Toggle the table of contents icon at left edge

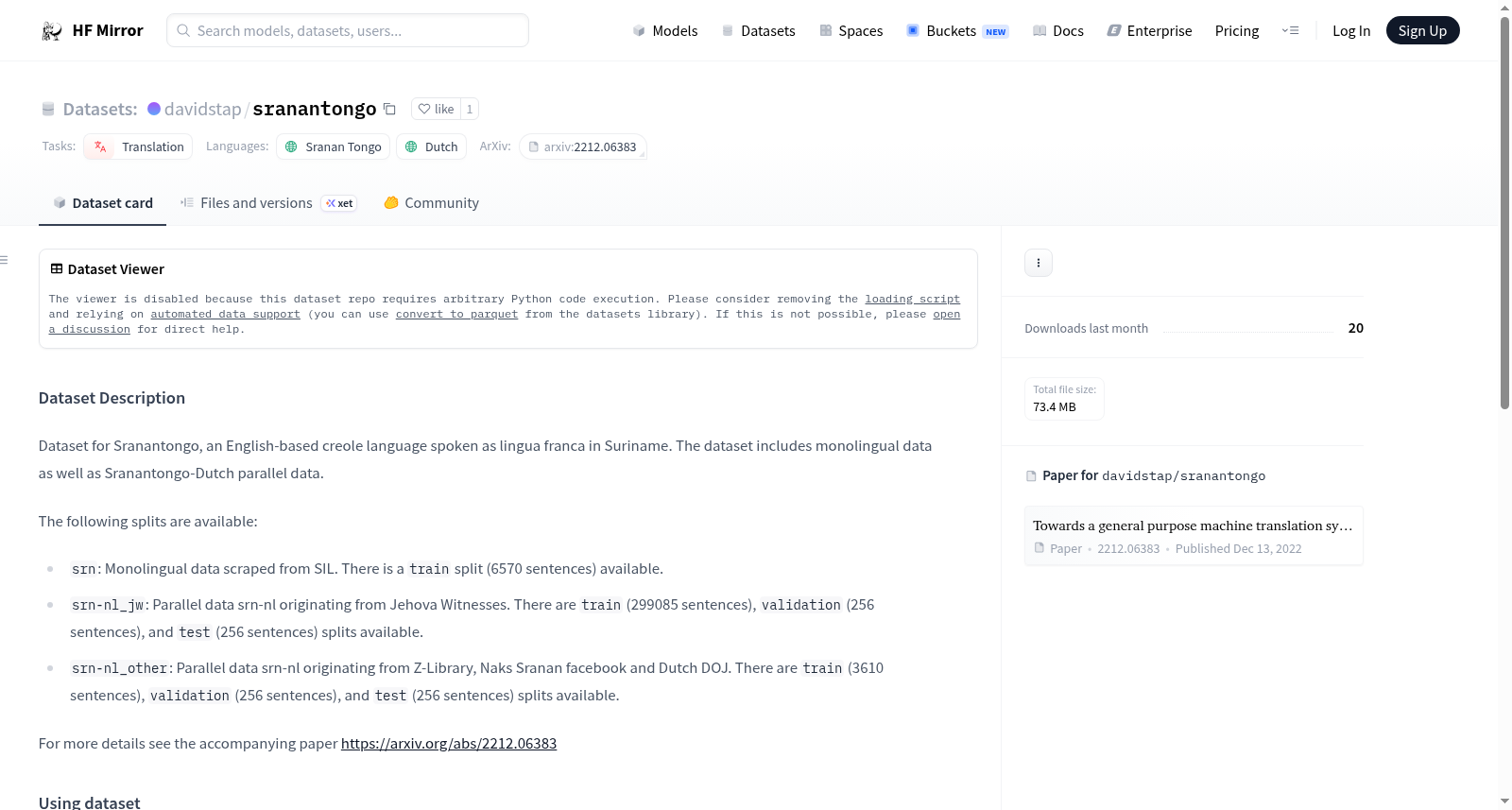(5, 260)
